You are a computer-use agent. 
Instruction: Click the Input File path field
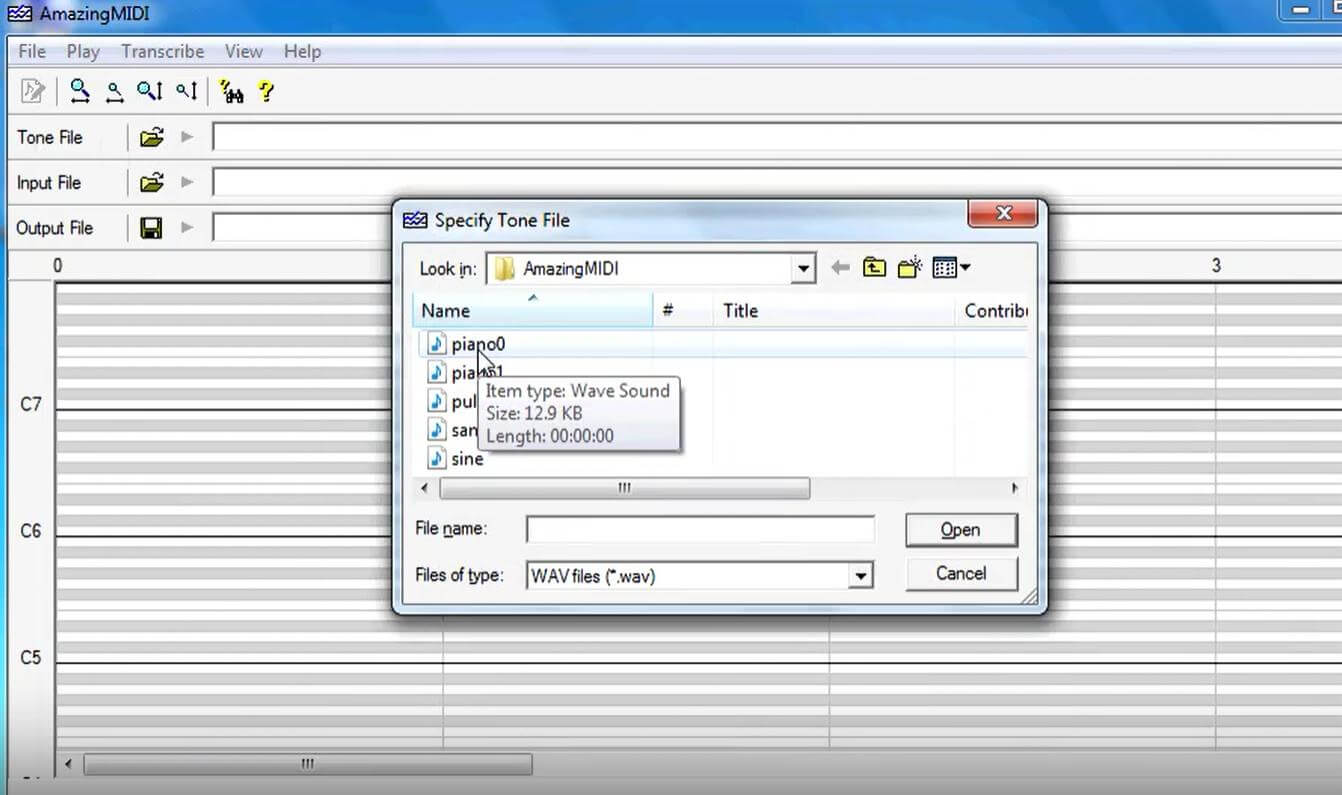pos(777,183)
